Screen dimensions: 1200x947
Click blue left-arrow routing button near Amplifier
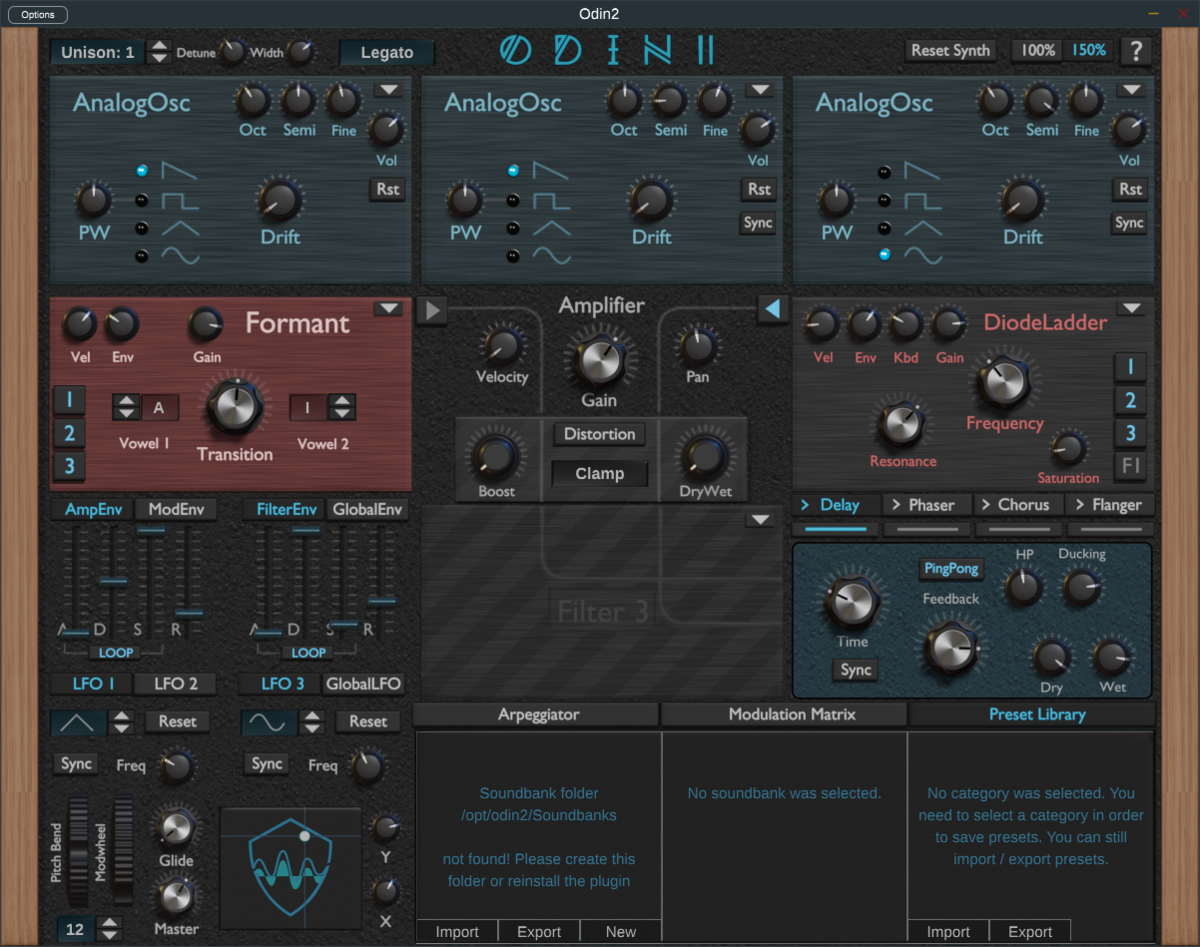[x=772, y=310]
